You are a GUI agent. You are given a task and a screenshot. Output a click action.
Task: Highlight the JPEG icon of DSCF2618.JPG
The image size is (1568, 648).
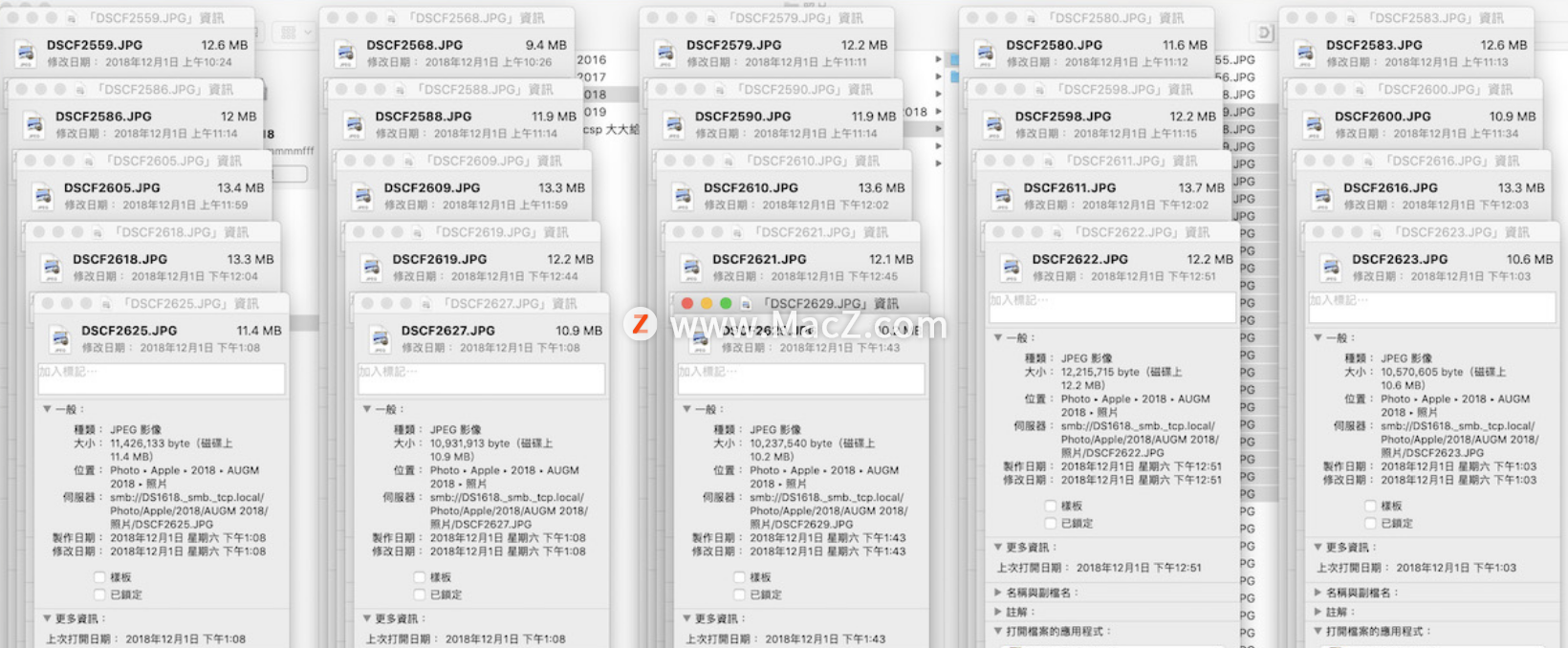(x=52, y=268)
